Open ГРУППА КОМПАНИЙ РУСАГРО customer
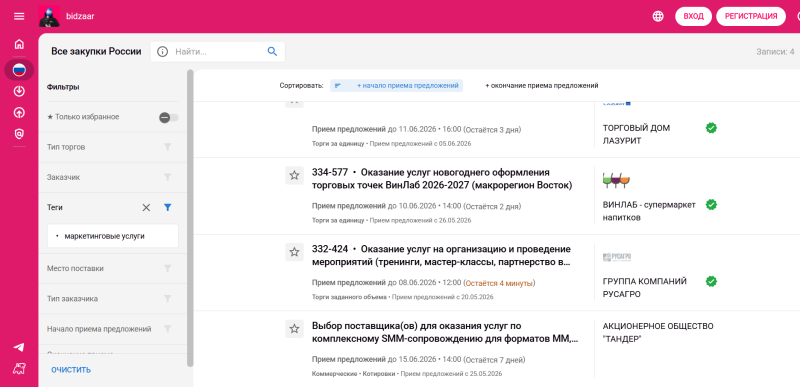 pos(644,288)
